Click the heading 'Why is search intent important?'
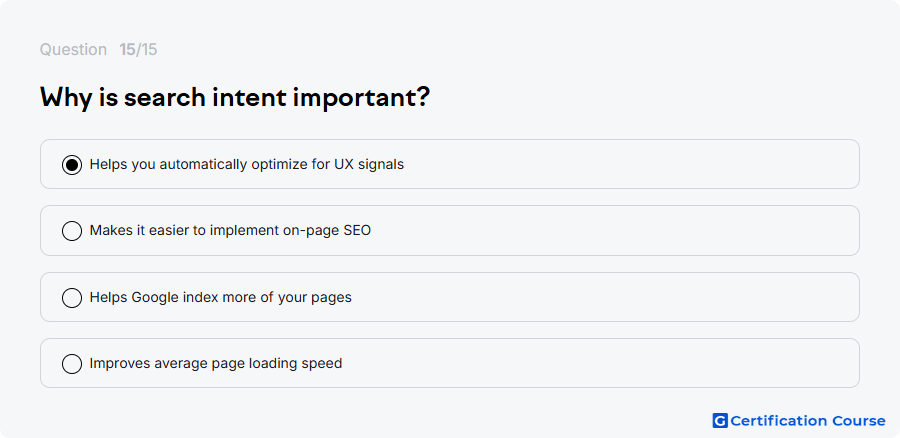This screenshot has height=438, width=900. click(x=235, y=98)
